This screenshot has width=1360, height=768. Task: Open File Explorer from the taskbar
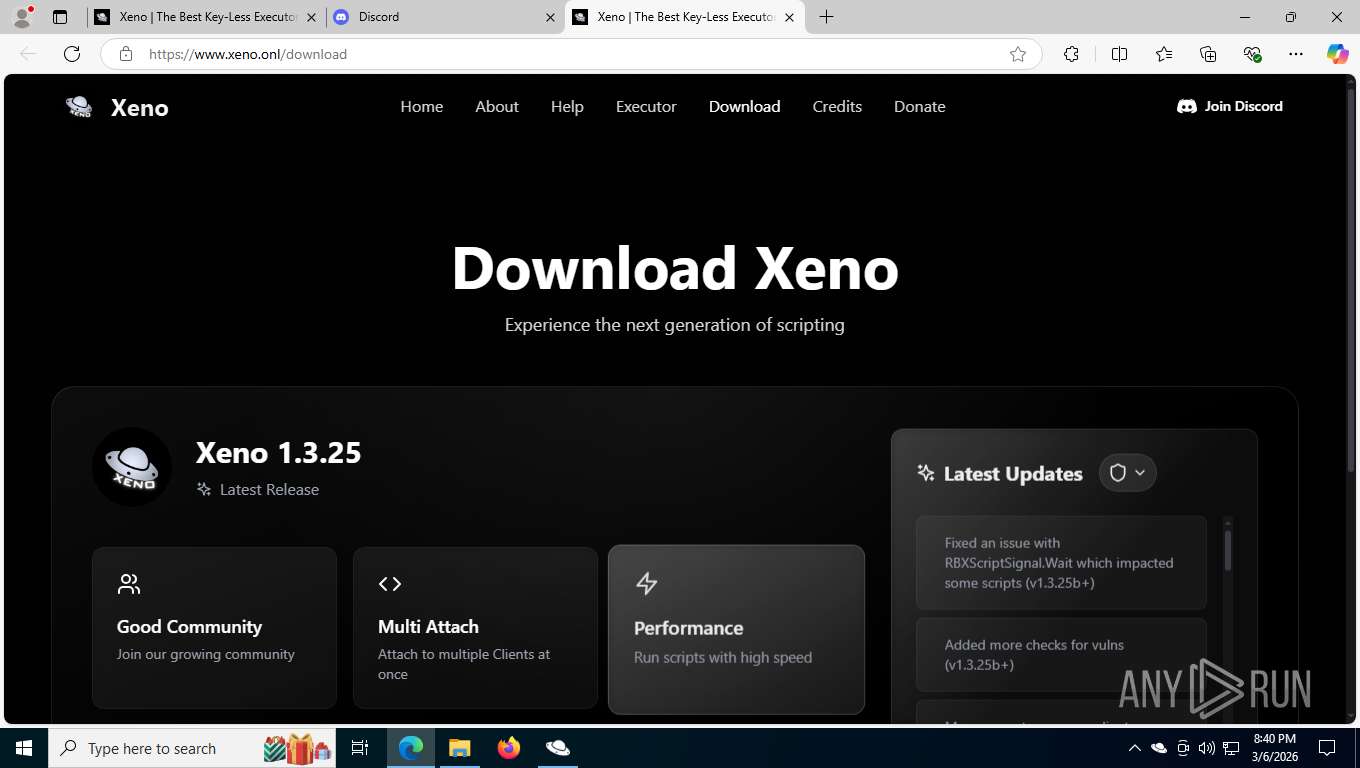point(459,748)
